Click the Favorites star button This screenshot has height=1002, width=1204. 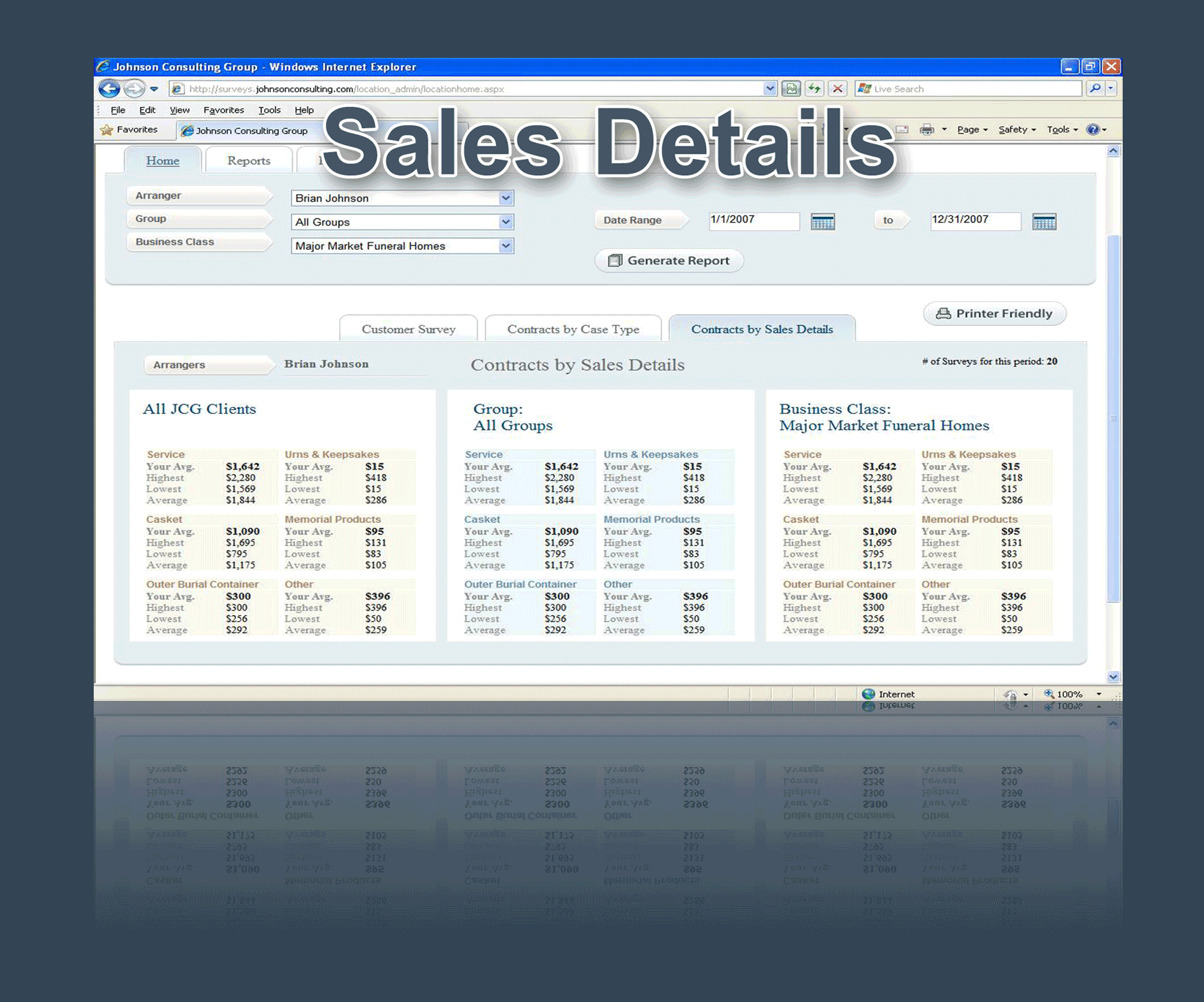click(129, 130)
